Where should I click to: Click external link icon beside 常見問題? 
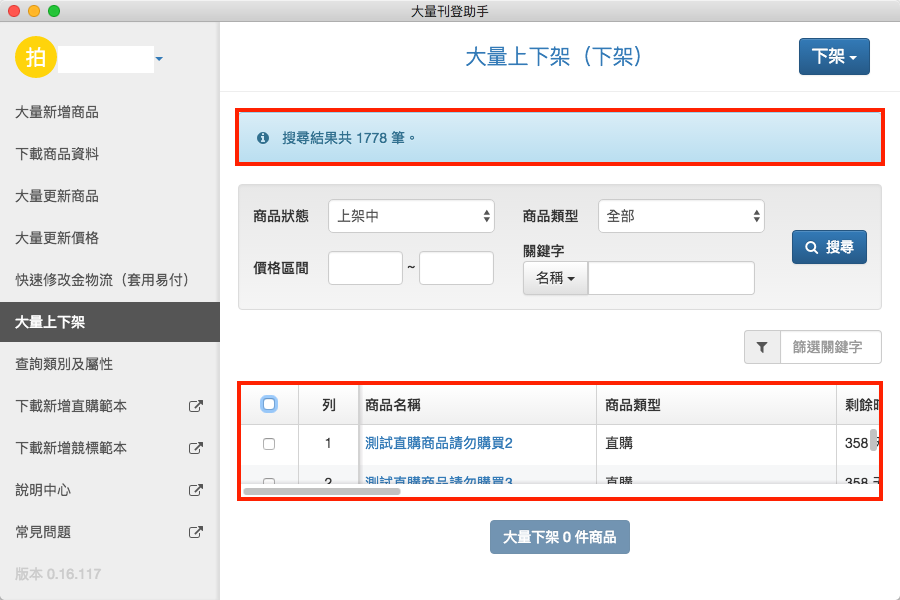[x=196, y=532]
